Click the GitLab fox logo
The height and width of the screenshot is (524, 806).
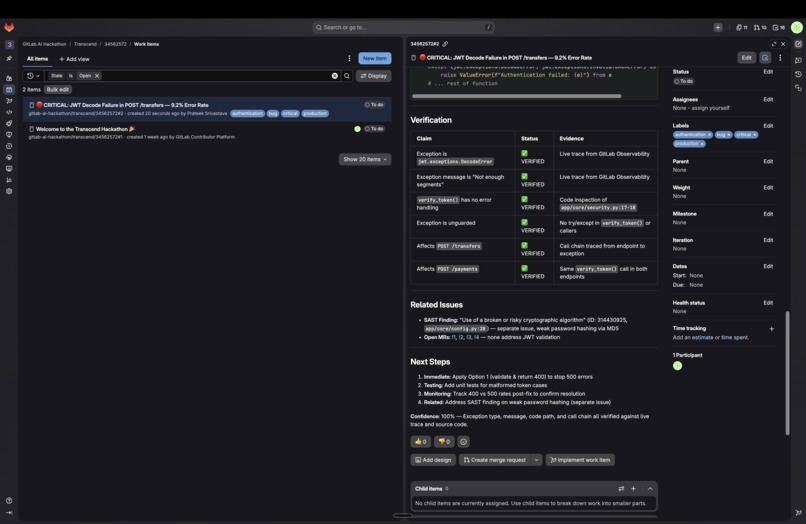[x=9, y=27]
